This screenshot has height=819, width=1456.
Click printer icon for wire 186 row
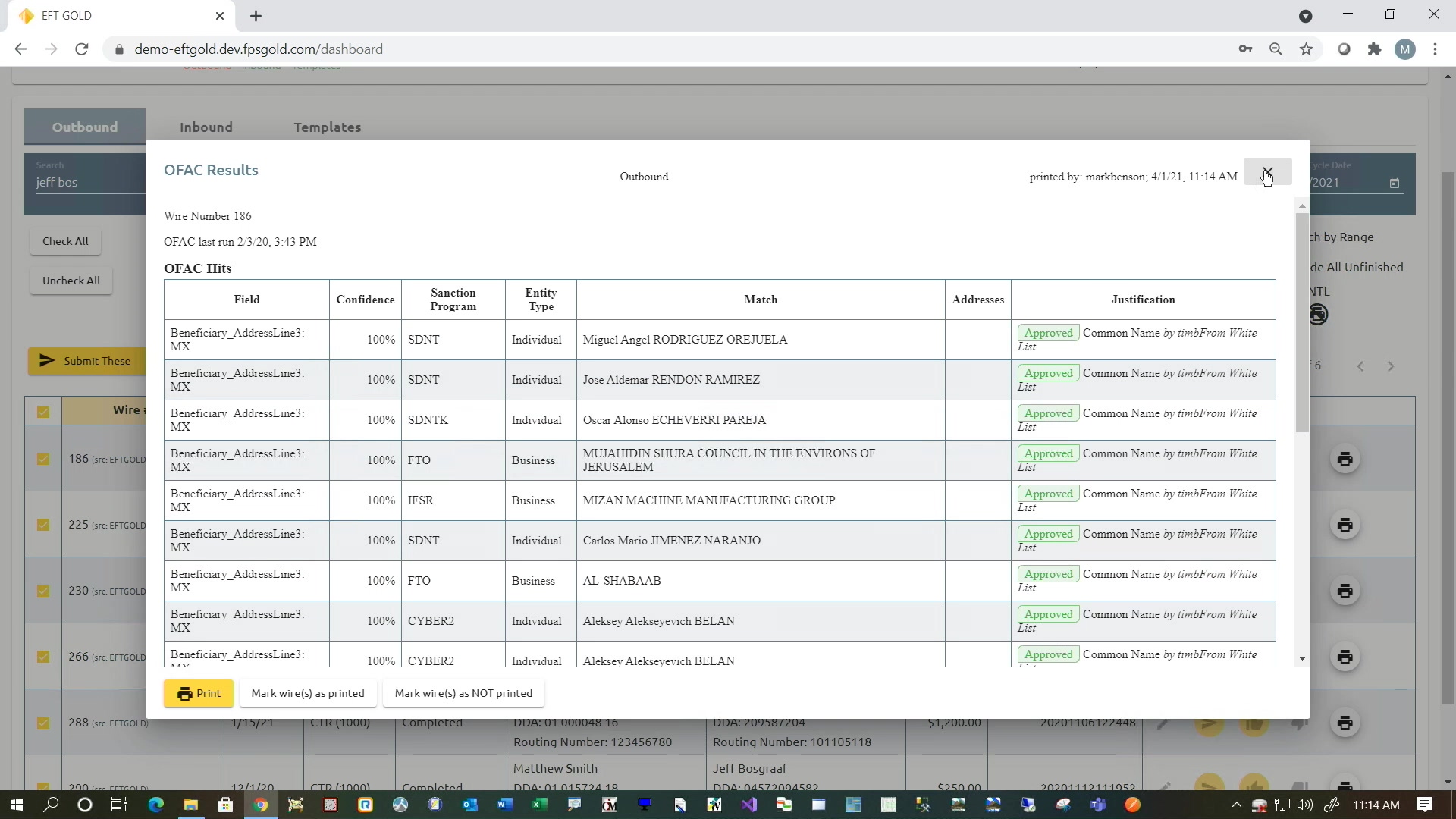tap(1345, 459)
